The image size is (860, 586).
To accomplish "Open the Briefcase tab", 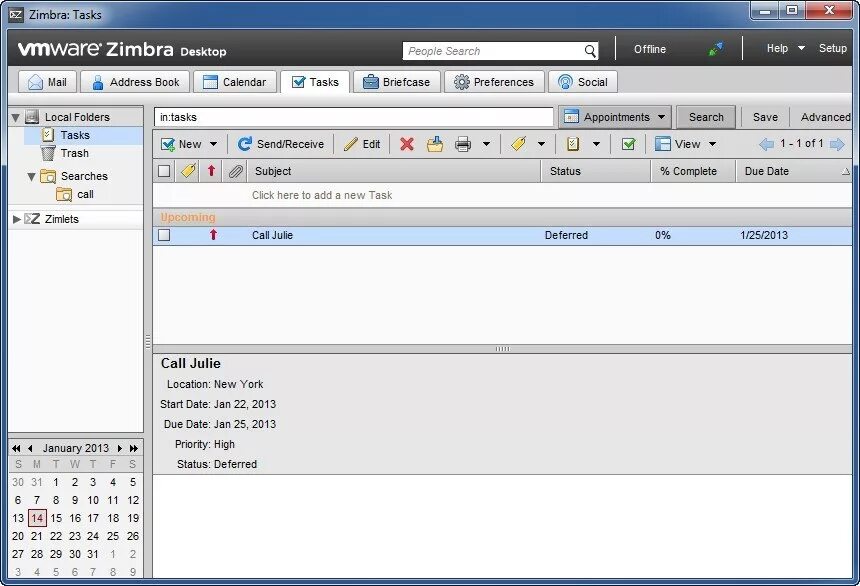I will click(397, 82).
